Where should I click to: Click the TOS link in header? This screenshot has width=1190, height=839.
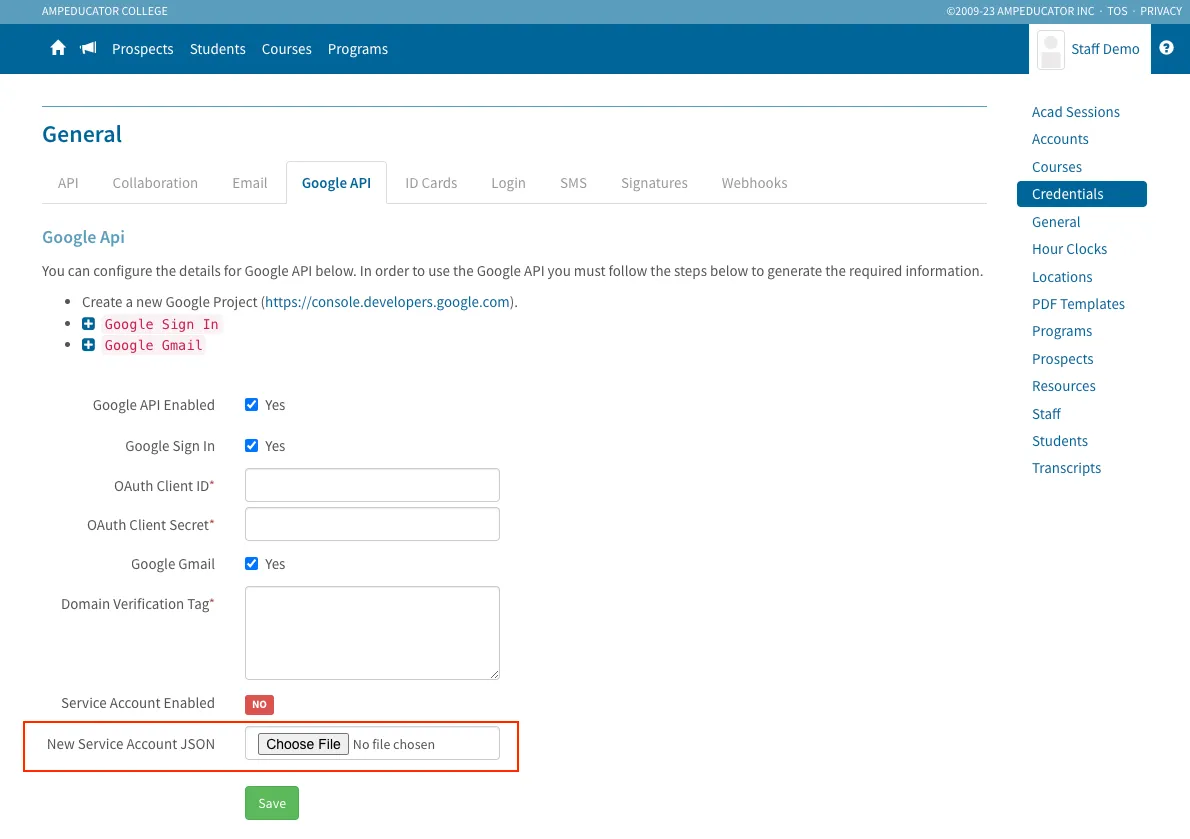(x=1117, y=11)
